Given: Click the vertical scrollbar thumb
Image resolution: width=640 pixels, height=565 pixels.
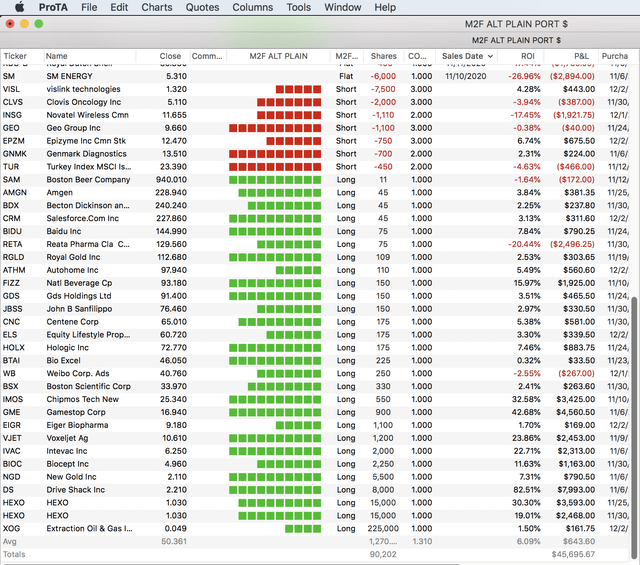Looking at the screenshot, I should (634, 427).
